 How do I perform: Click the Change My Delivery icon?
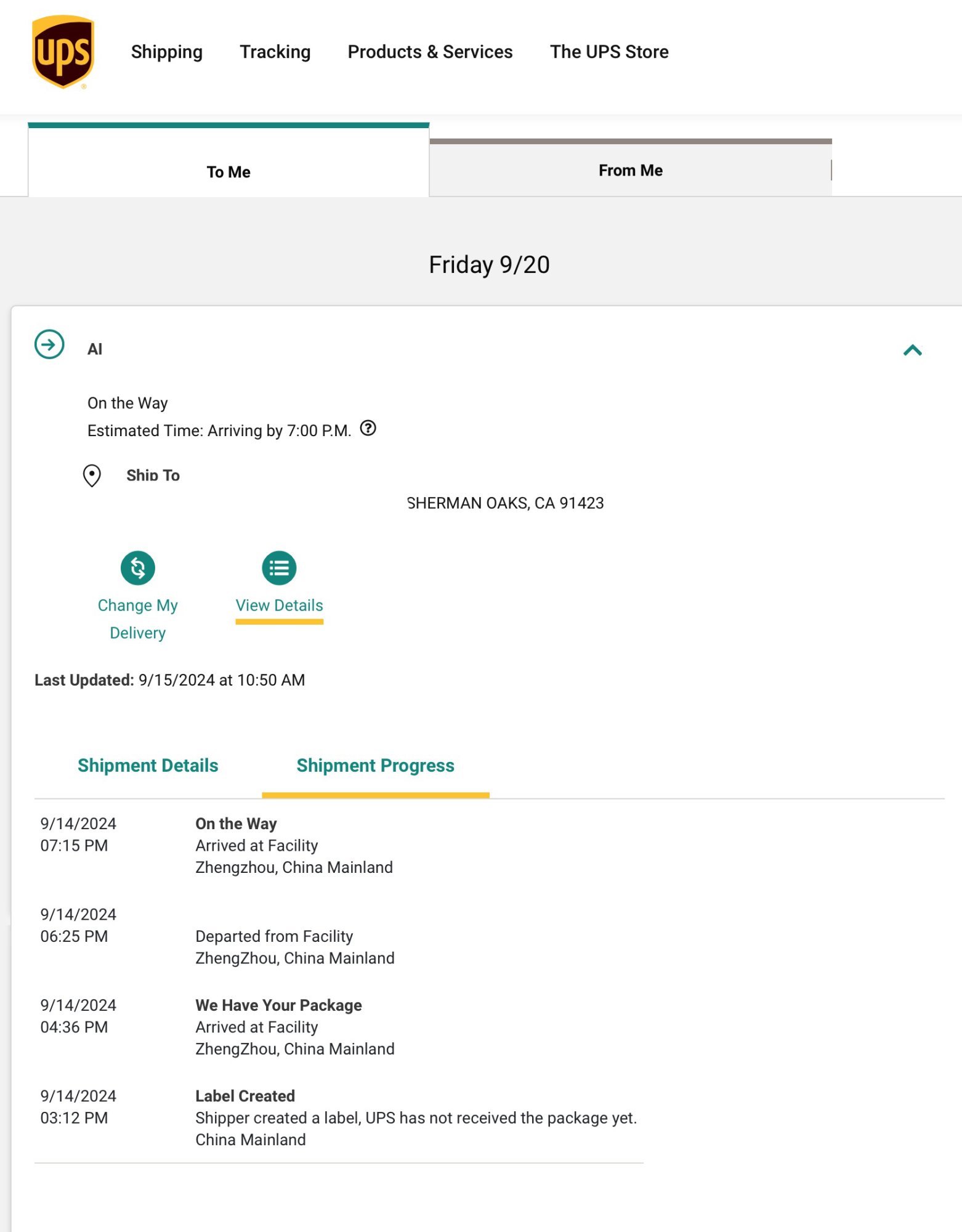(x=138, y=567)
